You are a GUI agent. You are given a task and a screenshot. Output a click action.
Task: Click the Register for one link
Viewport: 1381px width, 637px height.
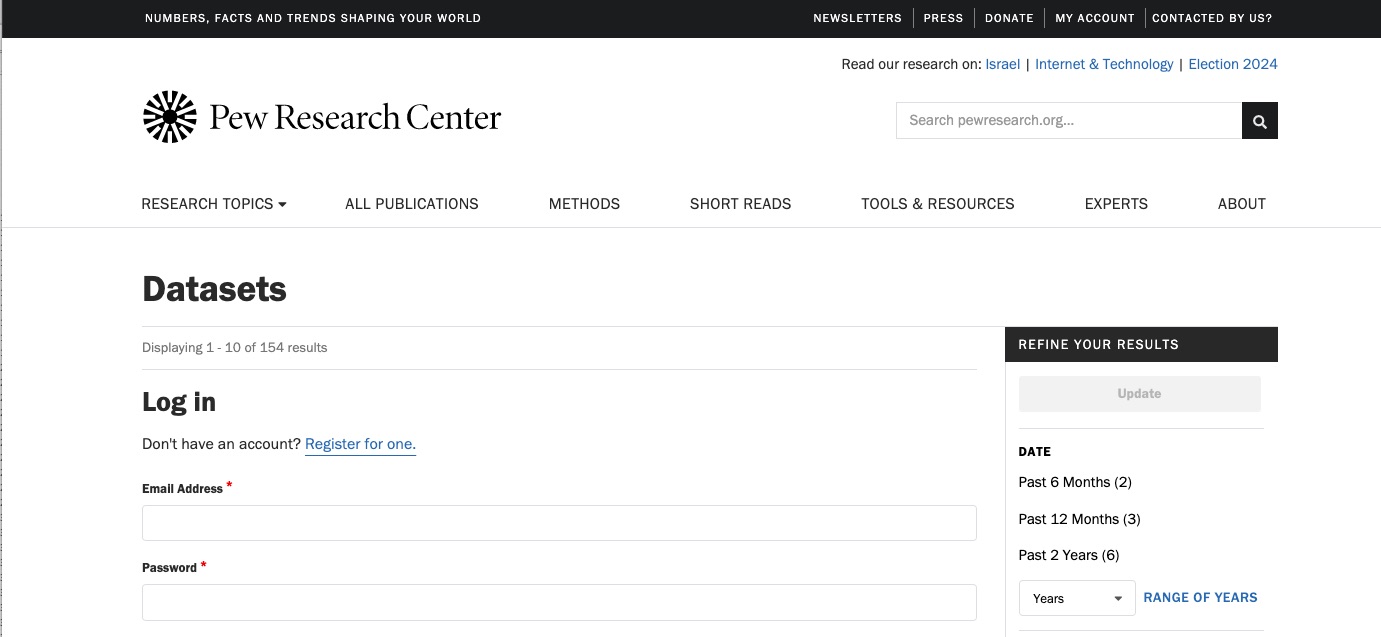pyautogui.click(x=360, y=444)
